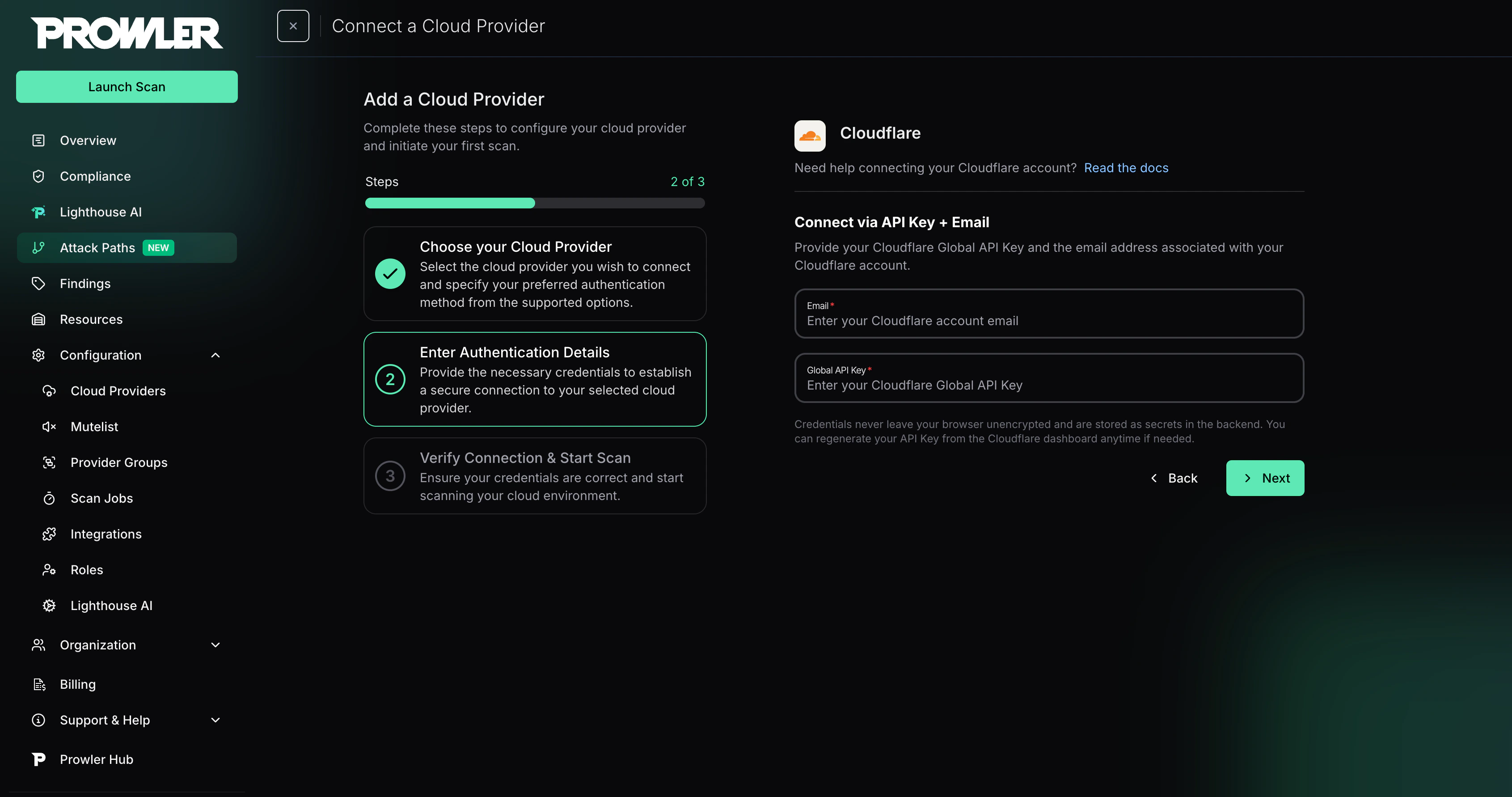Click the Lighthouse AI icon in sidebar
Screen dimensions: 1512x797
[x=38, y=212]
